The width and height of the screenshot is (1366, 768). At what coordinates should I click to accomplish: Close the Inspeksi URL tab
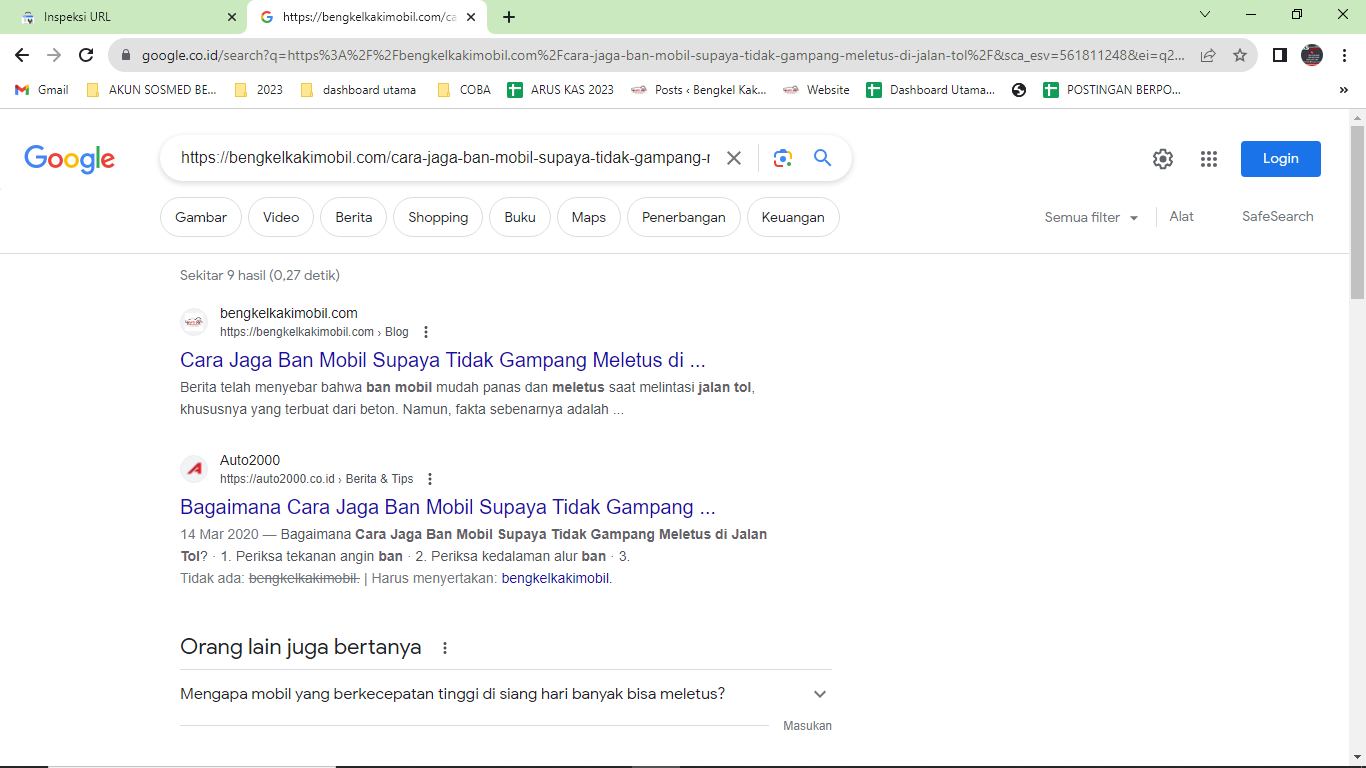[x=232, y=17]
